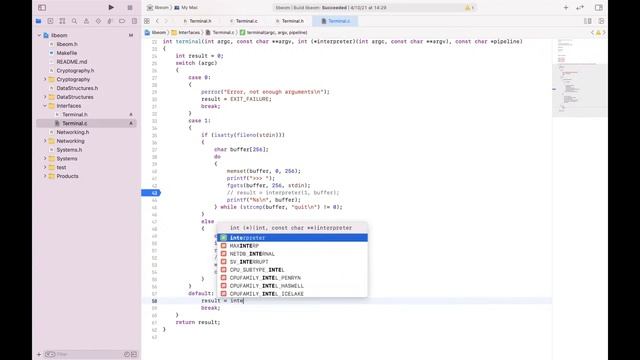The image size is (640, 360).
Task: Select Terminal.c in the navigator
Action: [x=87, y=123]
